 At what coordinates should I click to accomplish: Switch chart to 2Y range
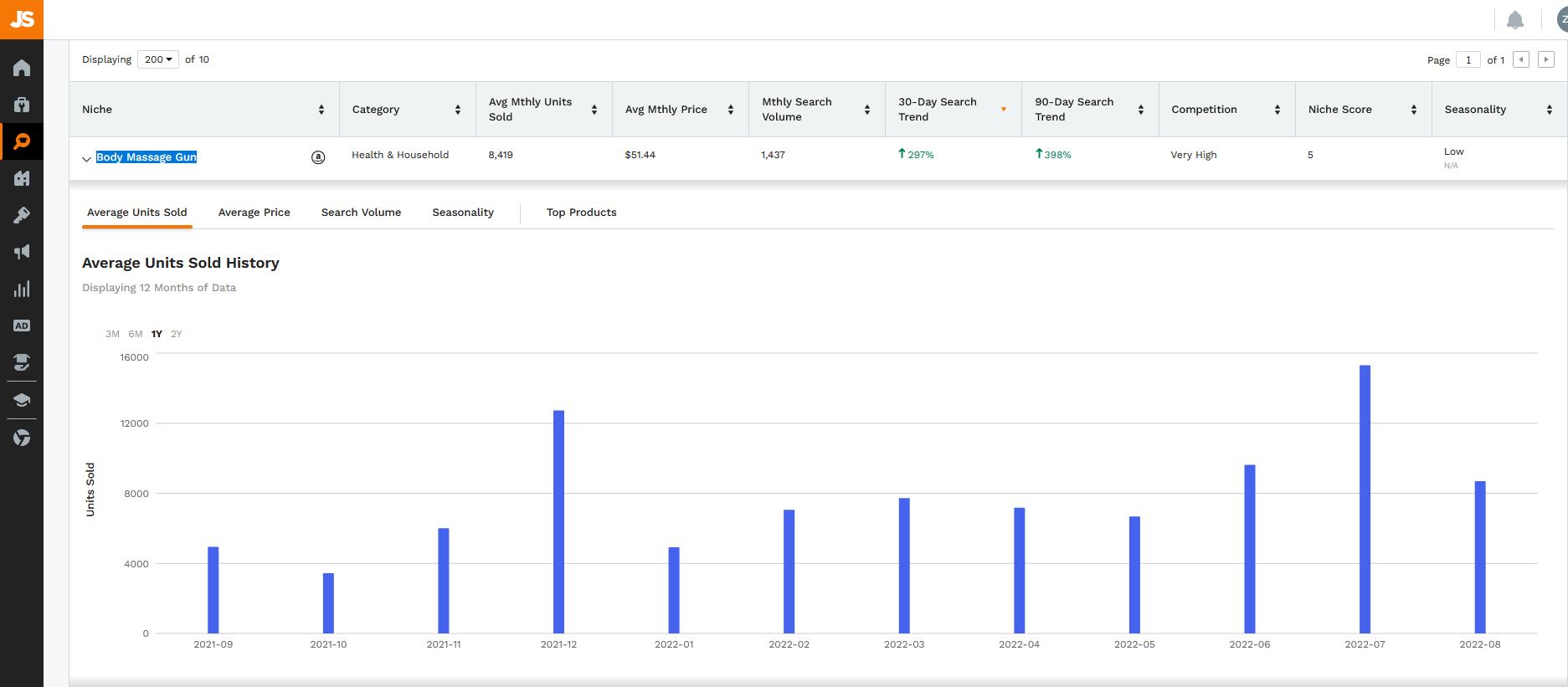point(176,334)
